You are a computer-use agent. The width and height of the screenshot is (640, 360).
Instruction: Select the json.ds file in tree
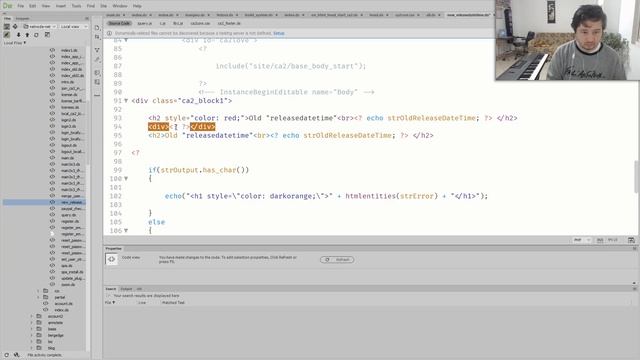68,284
